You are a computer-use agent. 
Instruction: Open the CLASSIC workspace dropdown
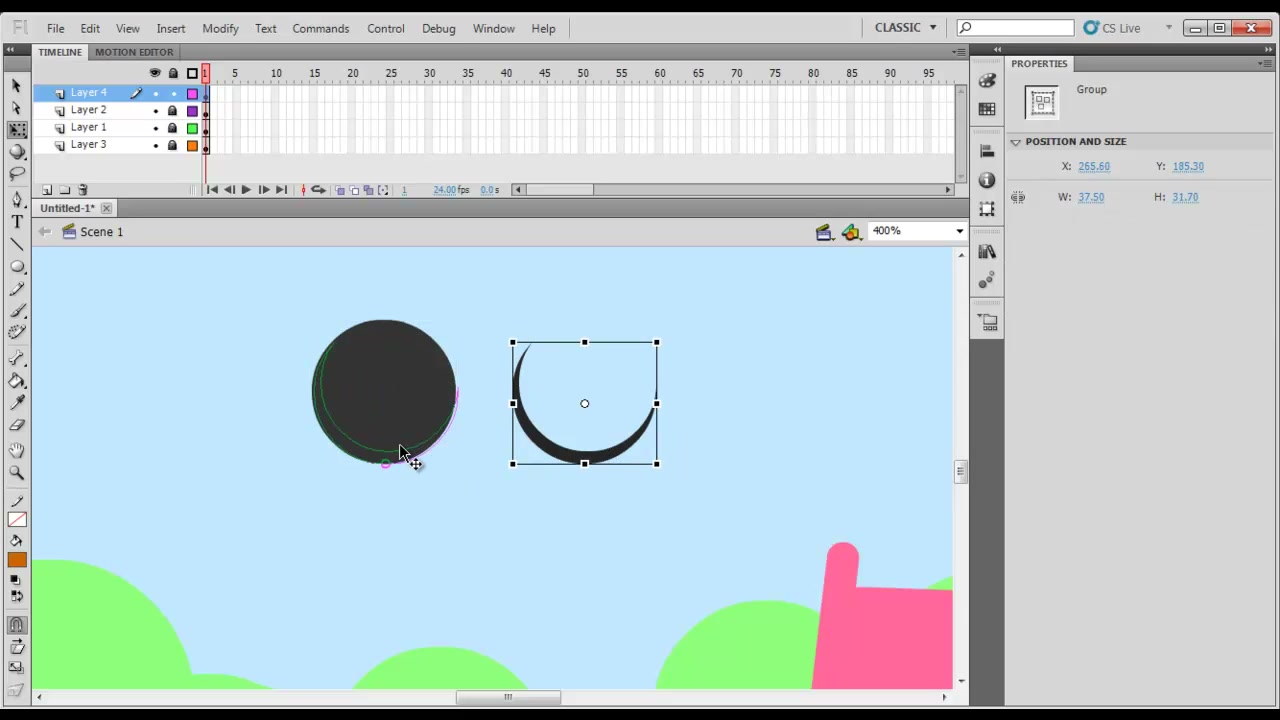point(906,28)
